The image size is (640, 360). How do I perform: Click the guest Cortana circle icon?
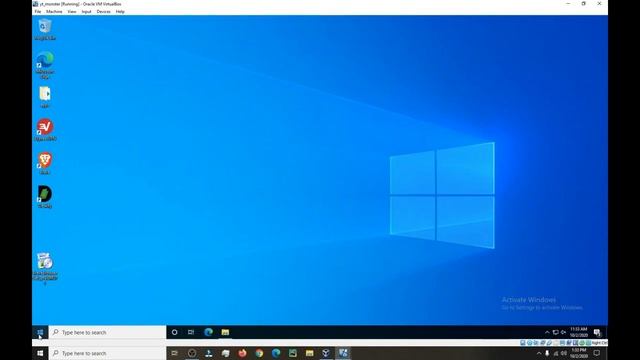(175, 332)
